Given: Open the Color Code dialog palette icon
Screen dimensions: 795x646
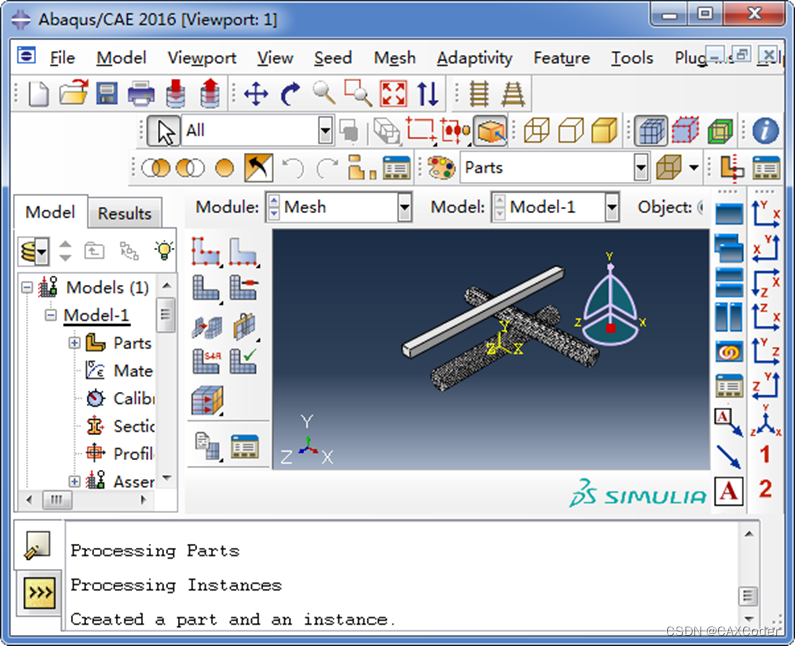Looking at the screenshot, I should [x=440, y=168].
